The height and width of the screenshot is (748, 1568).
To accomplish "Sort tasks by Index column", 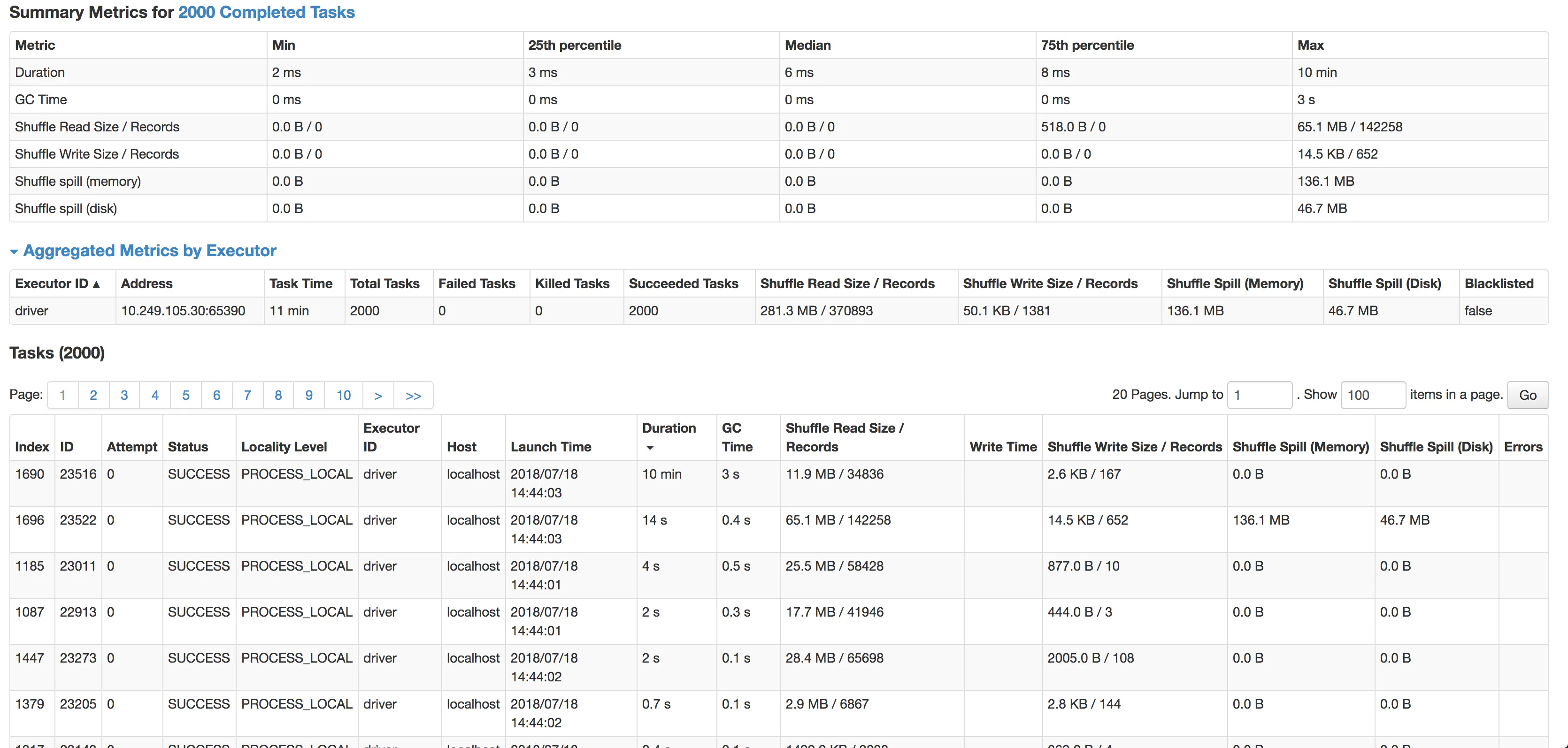I will pyautogui.click(x=31, y=447).
